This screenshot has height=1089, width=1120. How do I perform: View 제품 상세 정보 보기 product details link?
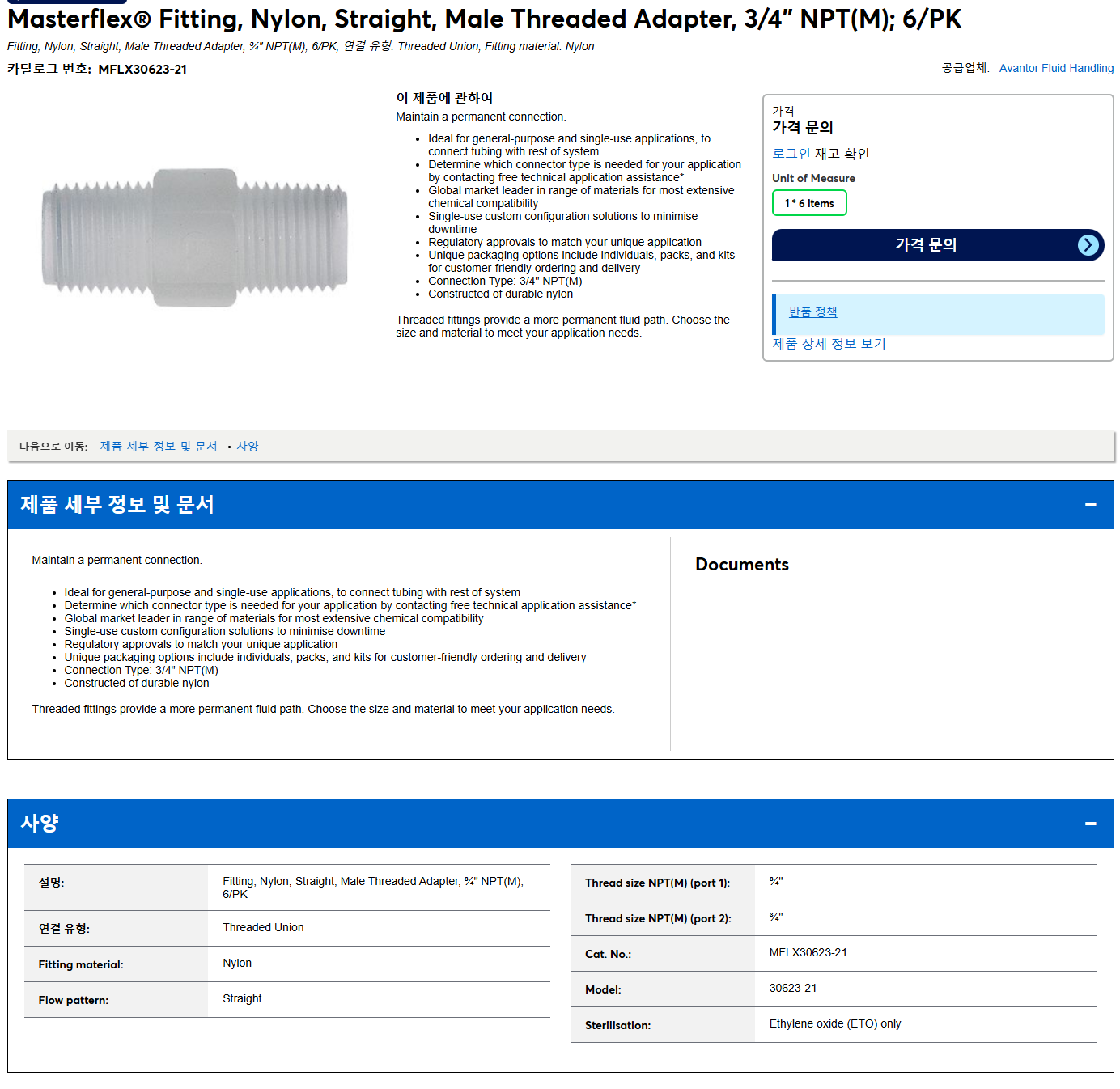(829, 344)
